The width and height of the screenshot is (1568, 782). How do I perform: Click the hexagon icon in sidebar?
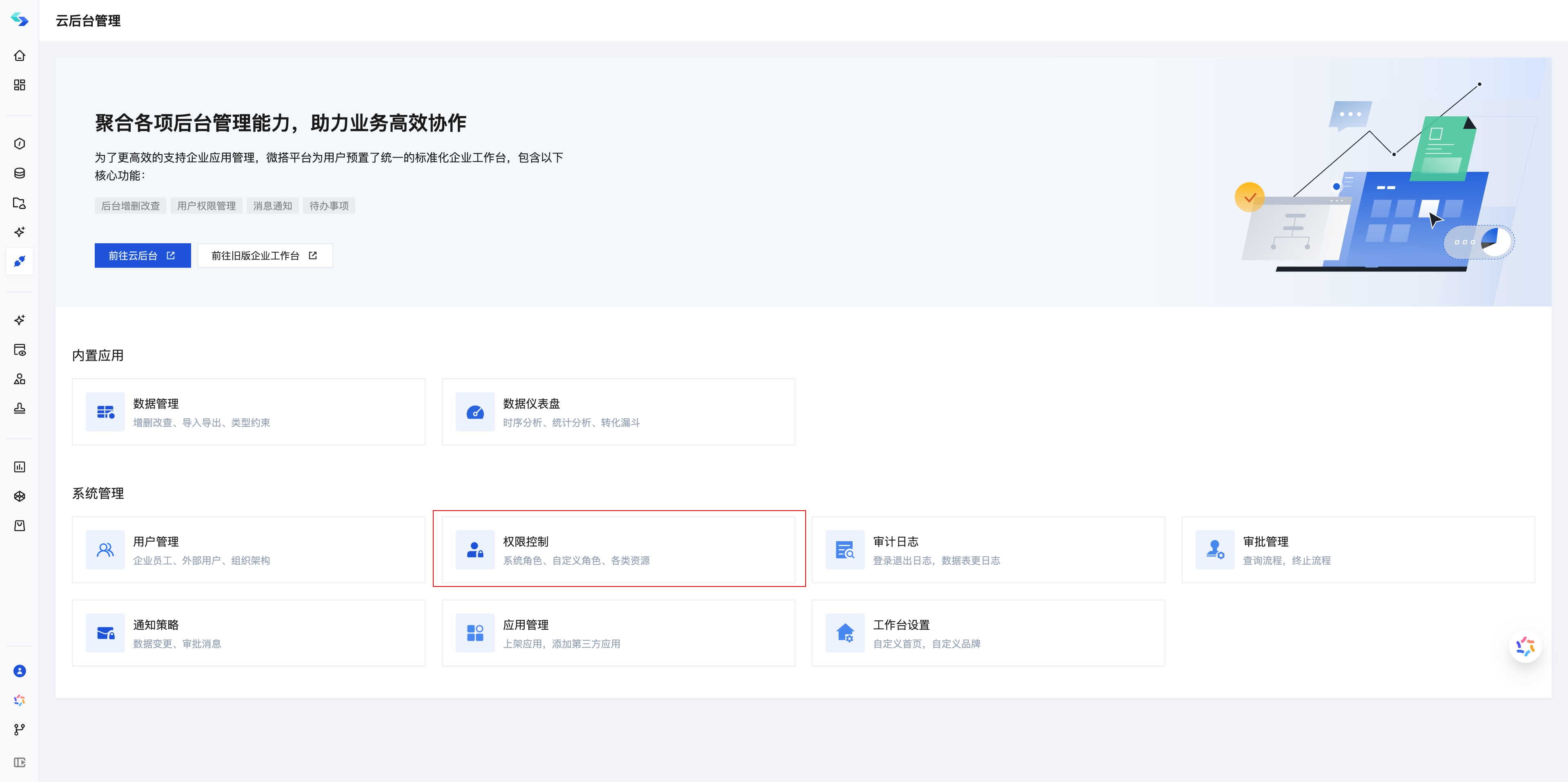click(20, 144)
